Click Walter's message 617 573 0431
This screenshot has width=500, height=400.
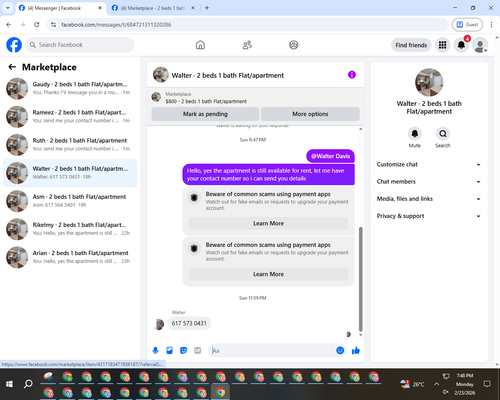(189, 323)
